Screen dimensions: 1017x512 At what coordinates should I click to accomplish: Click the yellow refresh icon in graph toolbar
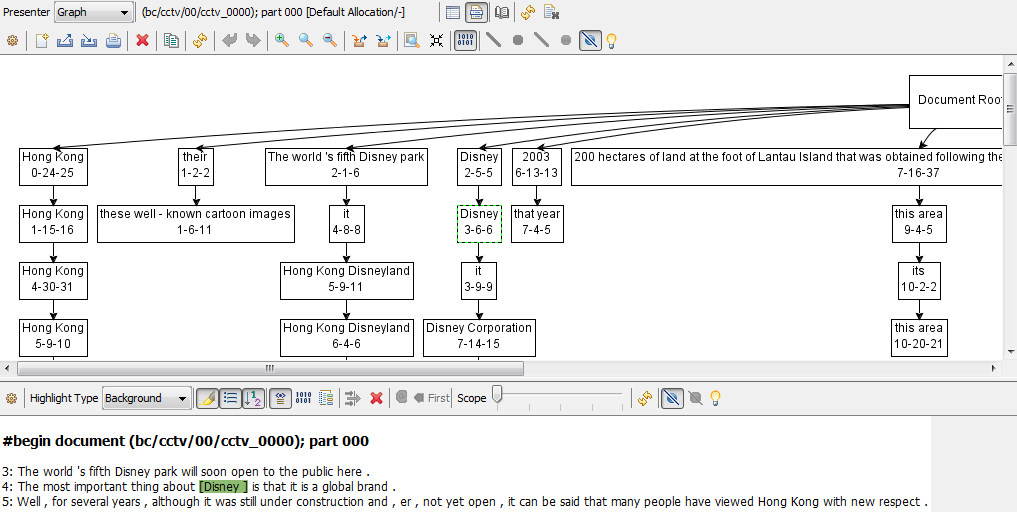pos(200,41)
